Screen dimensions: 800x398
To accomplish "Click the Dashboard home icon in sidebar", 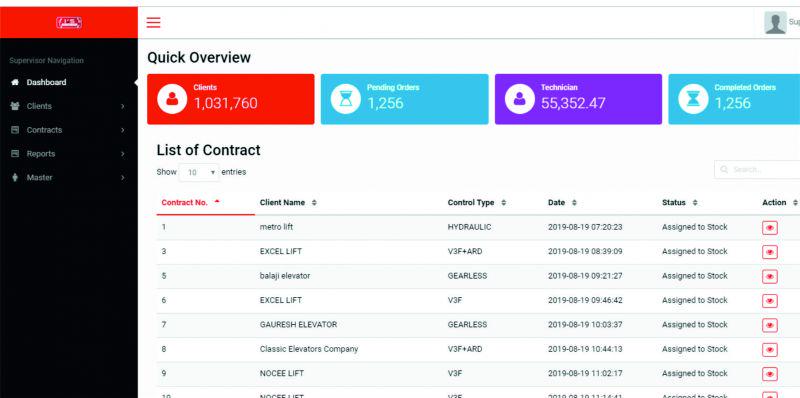I will [x=15, y=82].
